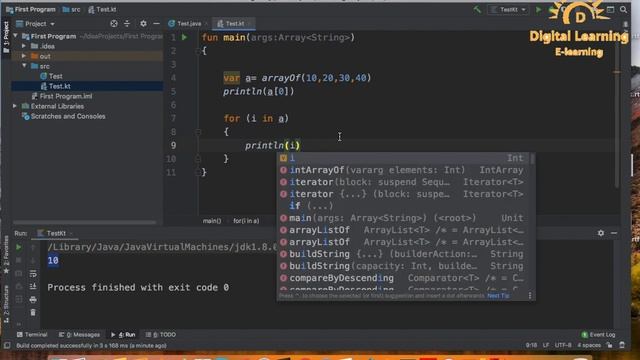Click the 'First Program' breadcrumb in navigation bar

point(31,9)
